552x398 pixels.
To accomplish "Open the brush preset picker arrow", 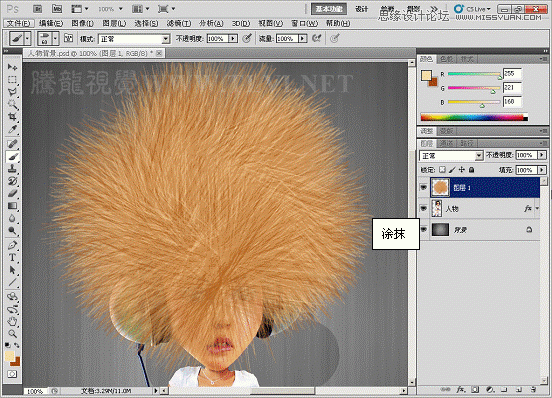I will click(x=55, y=38).
